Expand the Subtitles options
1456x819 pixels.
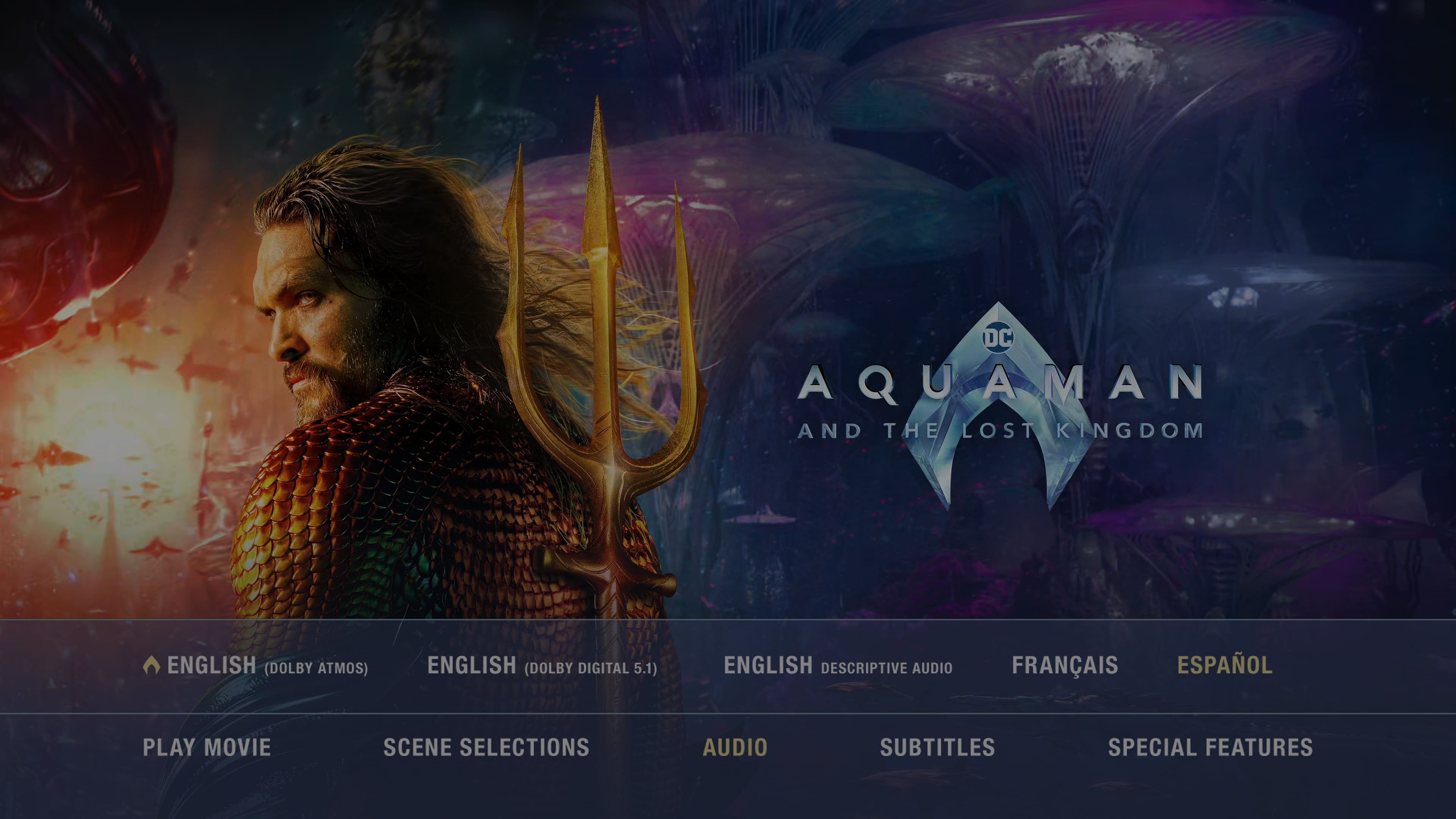click(x=937, y=747)
